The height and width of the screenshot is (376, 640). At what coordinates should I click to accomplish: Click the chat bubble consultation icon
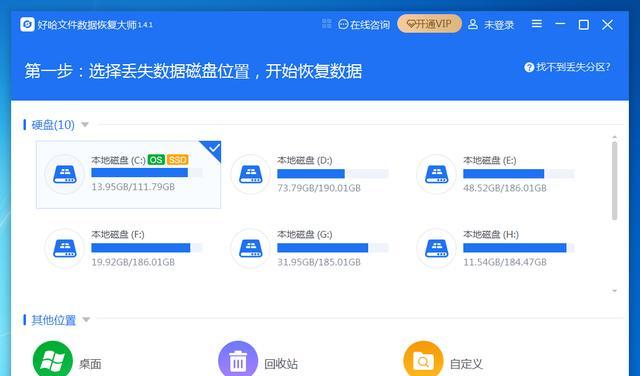343,24
